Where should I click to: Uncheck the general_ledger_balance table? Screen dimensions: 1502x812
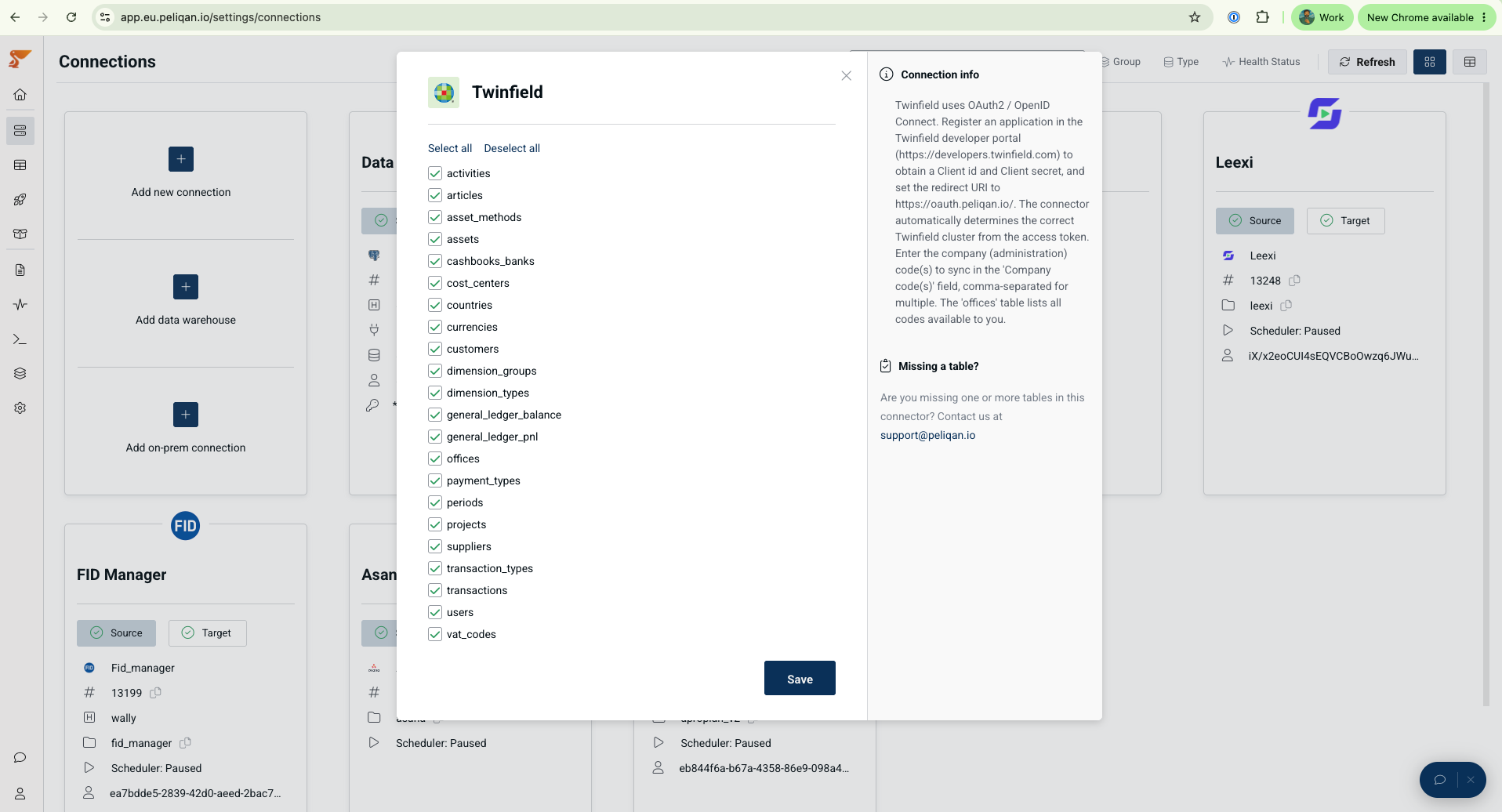click(435, 415)
